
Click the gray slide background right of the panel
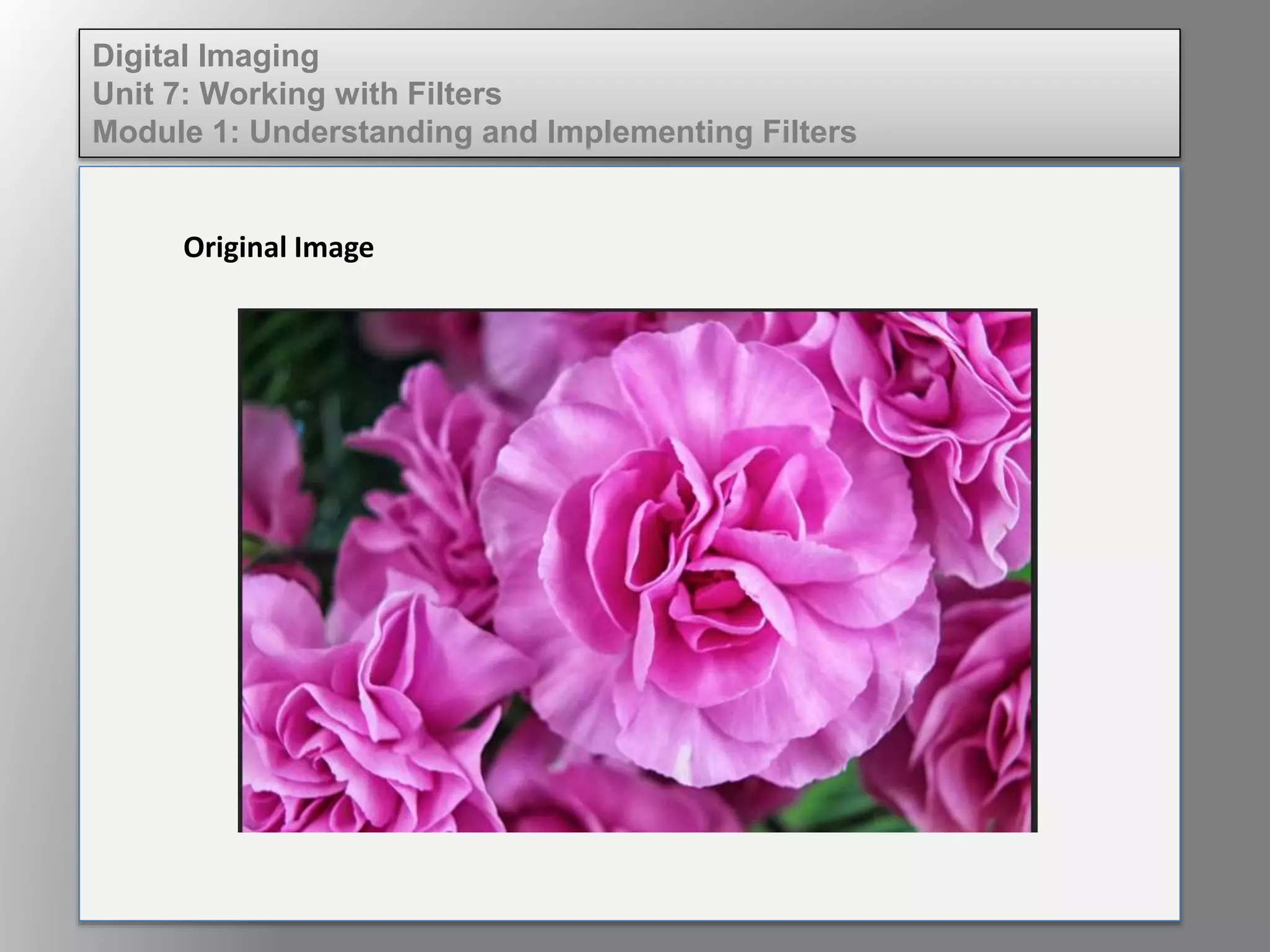(x=1225, y=496)
